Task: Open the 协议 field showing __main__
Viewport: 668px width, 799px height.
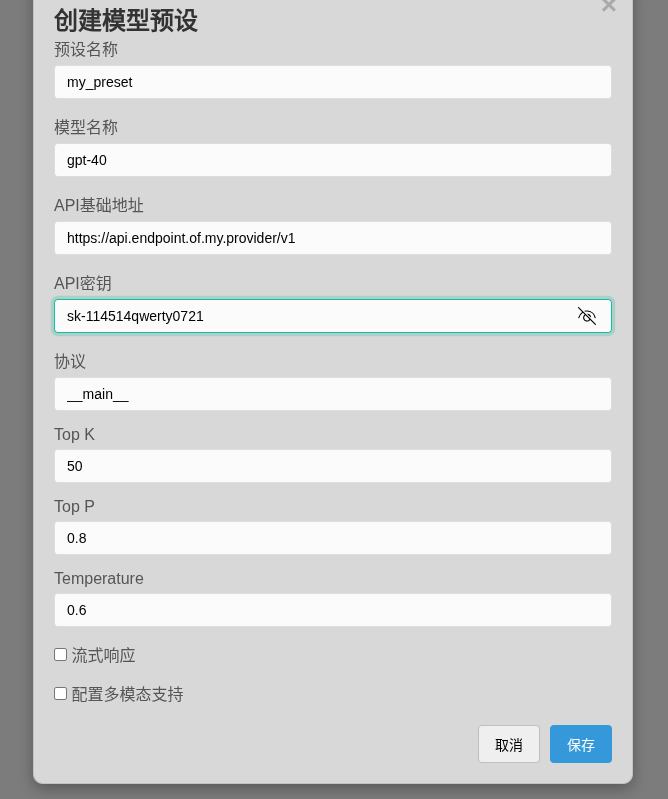Action: [x=332, y=394]
